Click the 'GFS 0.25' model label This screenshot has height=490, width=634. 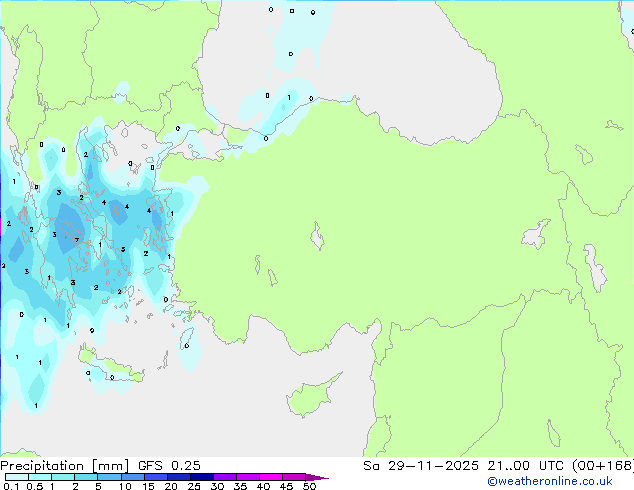[169, 466]
